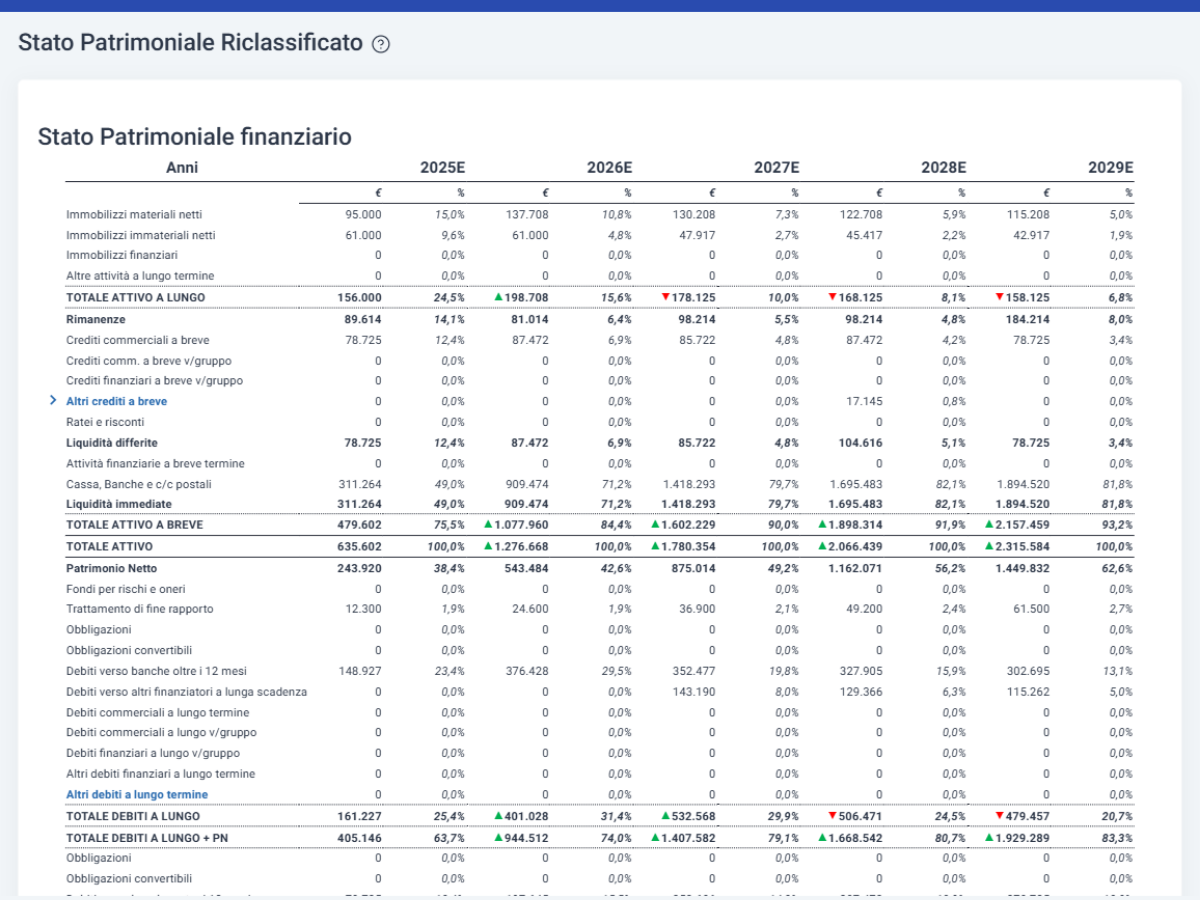The width and height of the screenshot is (1200, 900).
Task: Click the 95.000 value in 2025E
Action: (363, 215)
